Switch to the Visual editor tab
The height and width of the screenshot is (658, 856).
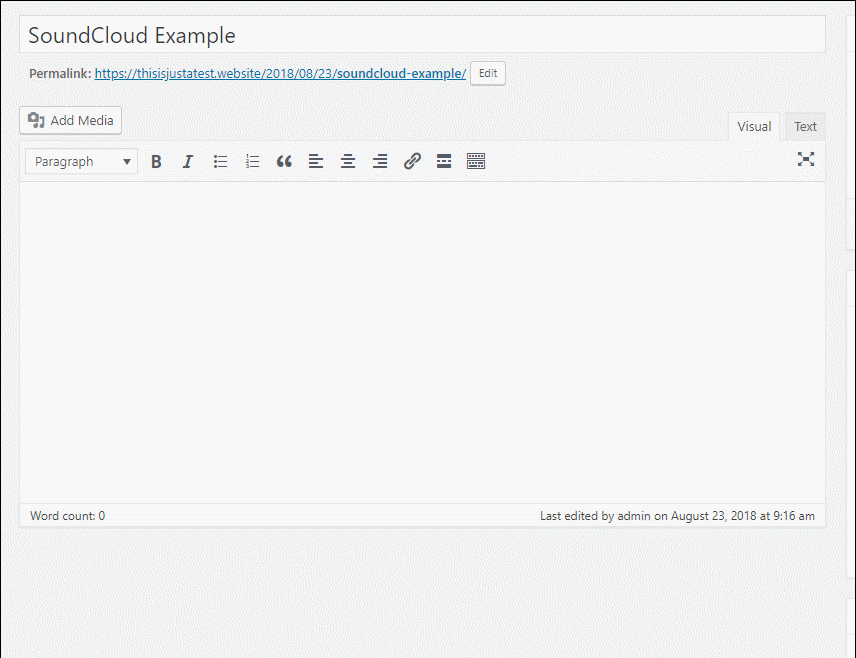tap(754, 127)
